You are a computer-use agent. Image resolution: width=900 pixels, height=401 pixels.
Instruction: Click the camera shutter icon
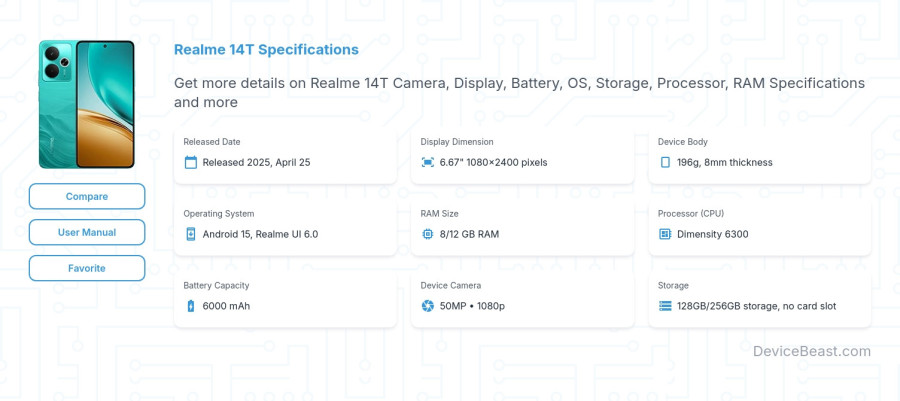tap(428, 306)
